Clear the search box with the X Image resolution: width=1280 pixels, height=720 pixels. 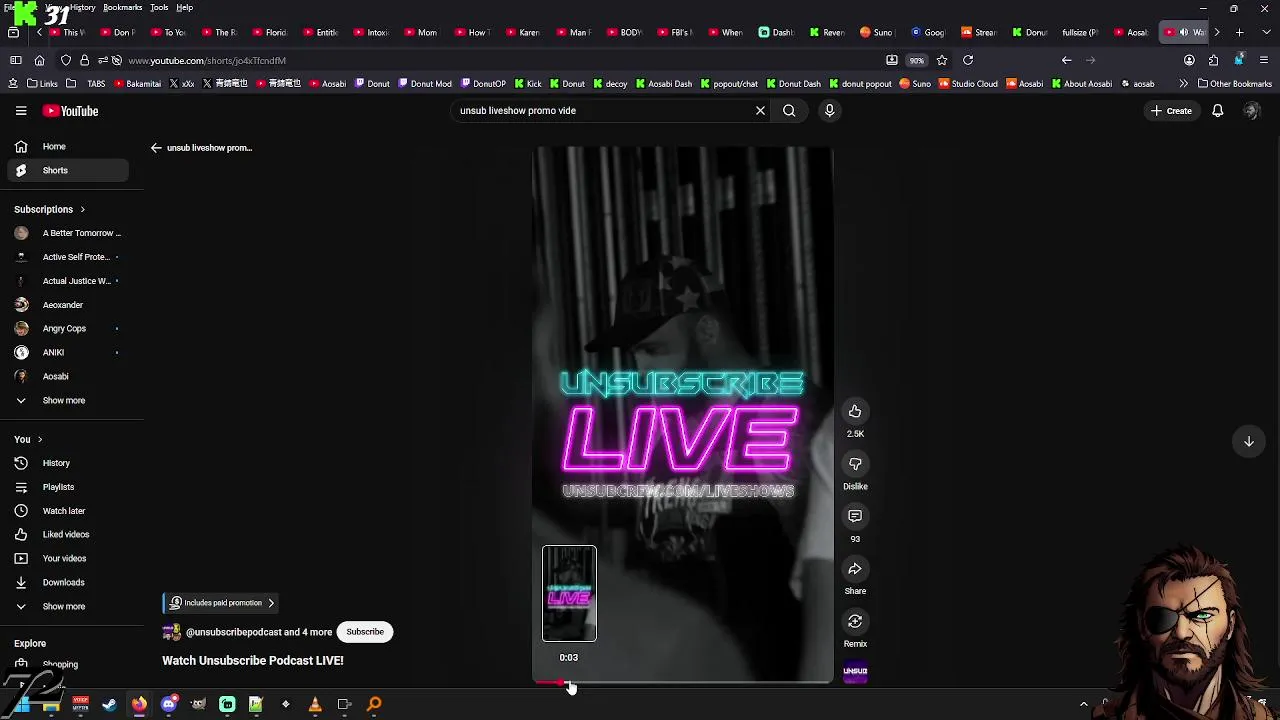760,111
